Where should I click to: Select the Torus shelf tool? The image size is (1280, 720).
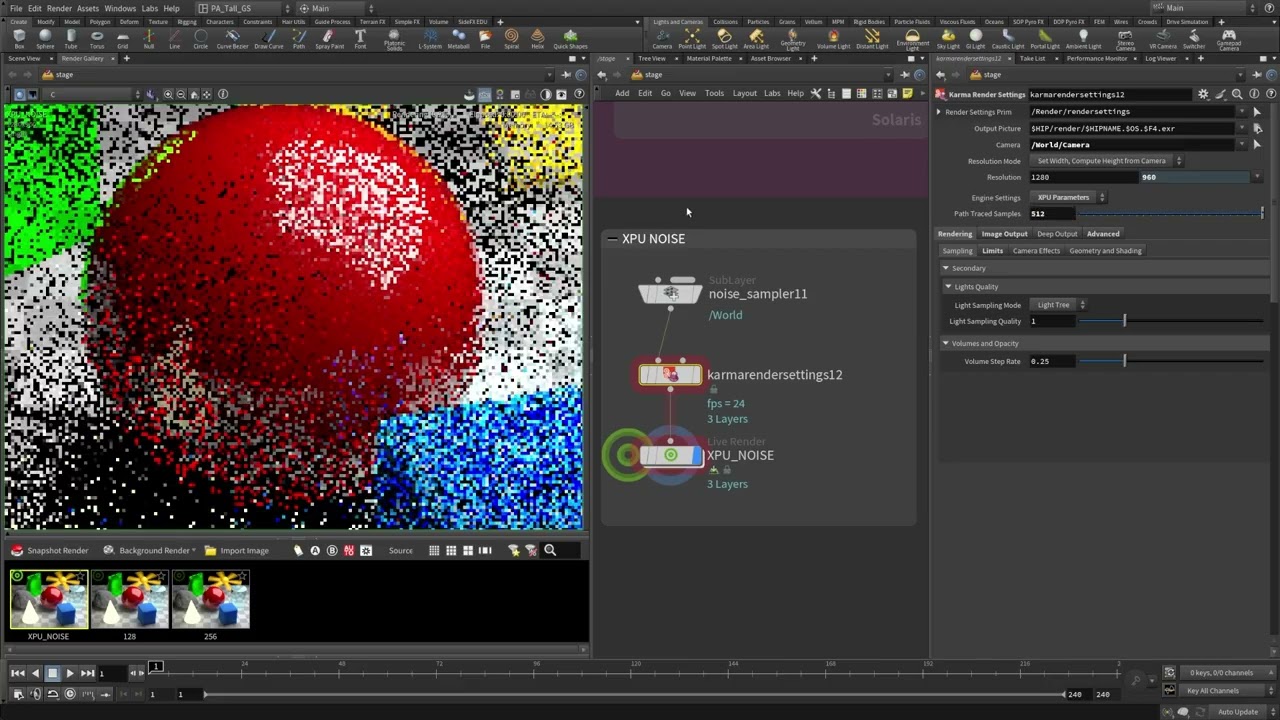[97, 39]
